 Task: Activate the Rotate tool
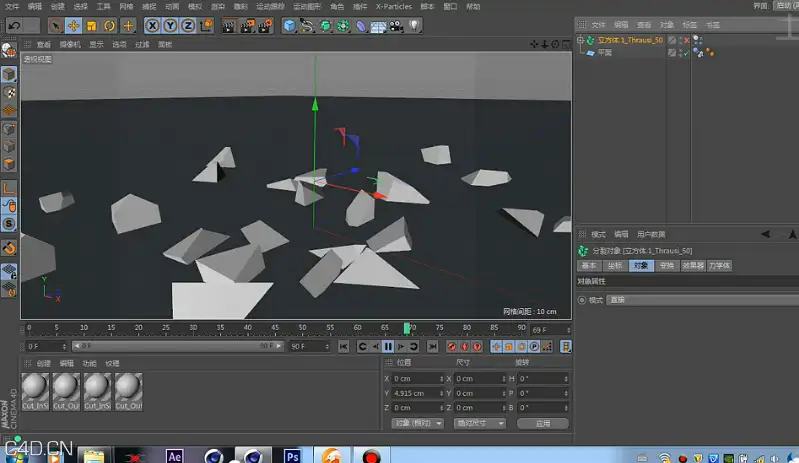[x=109, y=25]
